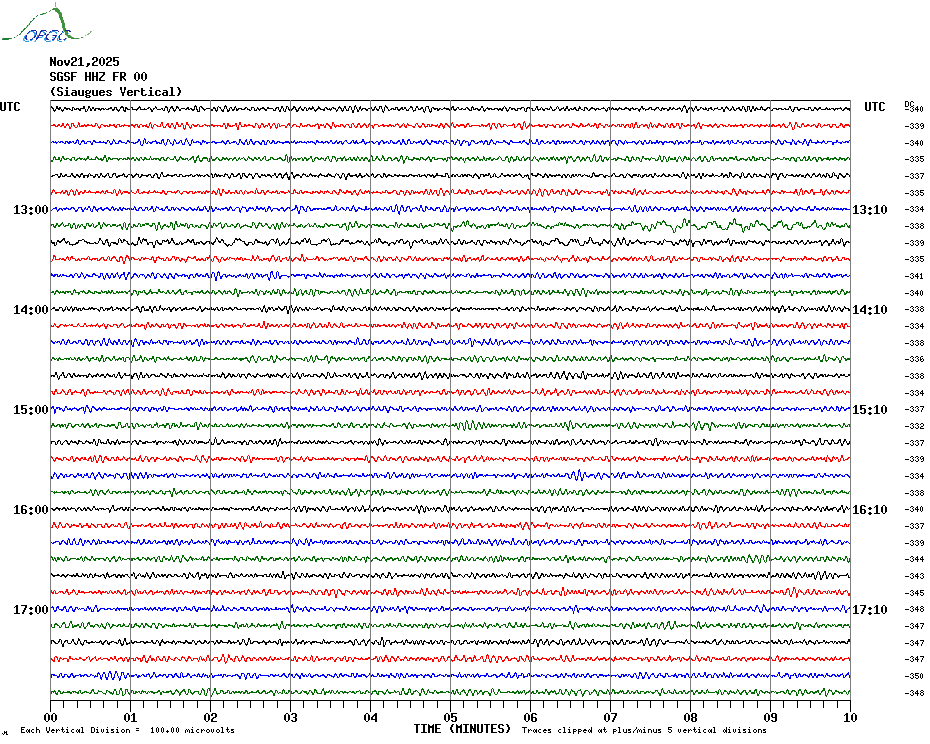The image size is (930, 744).
Task: Click the 'TIME (MINUTES)' axis title
Action: pos(462,729)
